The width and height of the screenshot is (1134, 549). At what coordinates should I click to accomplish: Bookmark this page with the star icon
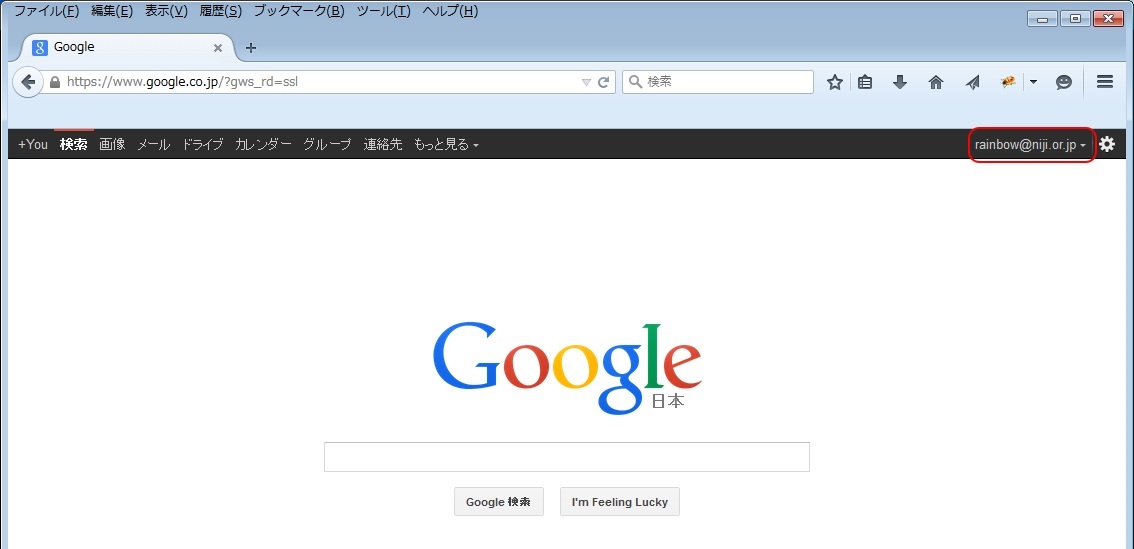835,82
